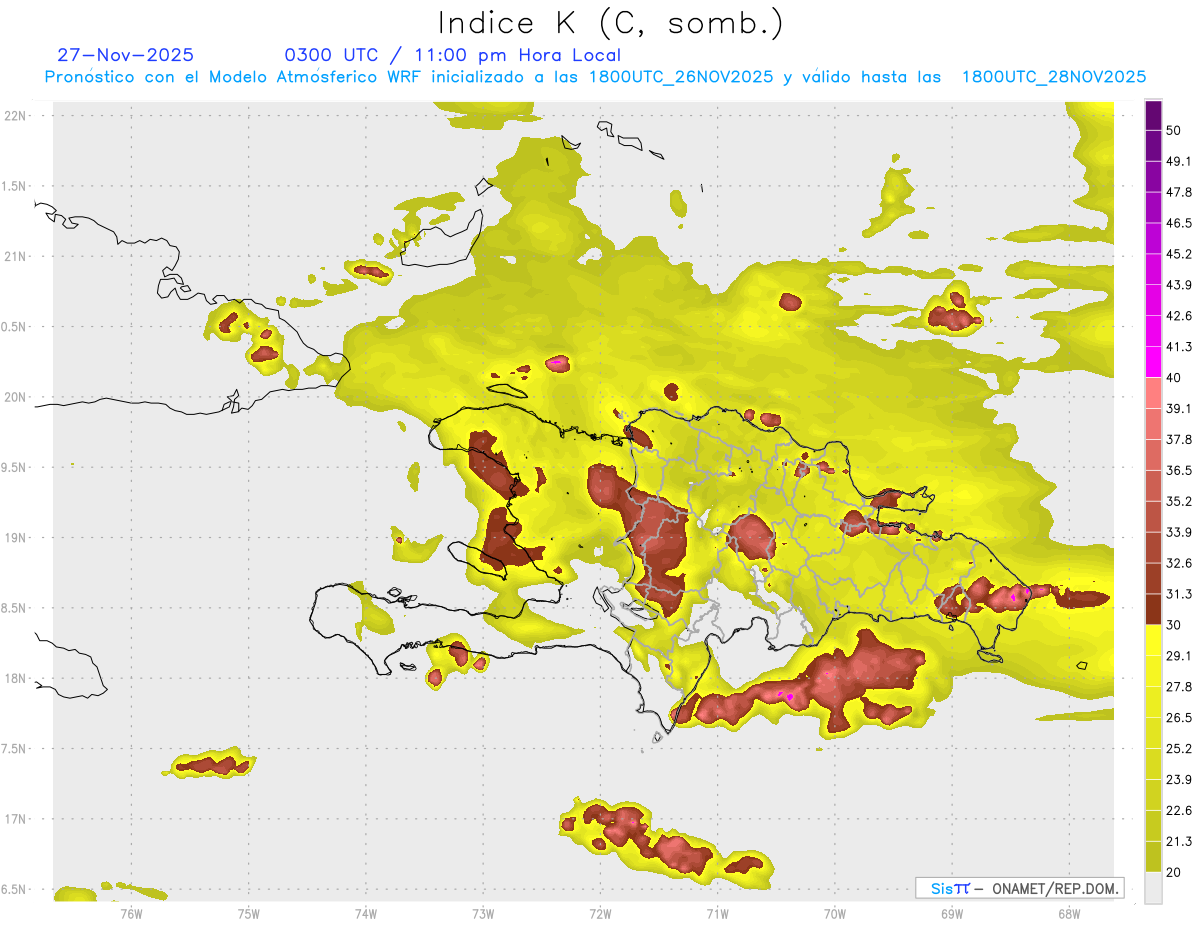Click the dark purple legend band above 50
The height and width of the screenshot is (927, 1200).
(x=1153, y=115)
